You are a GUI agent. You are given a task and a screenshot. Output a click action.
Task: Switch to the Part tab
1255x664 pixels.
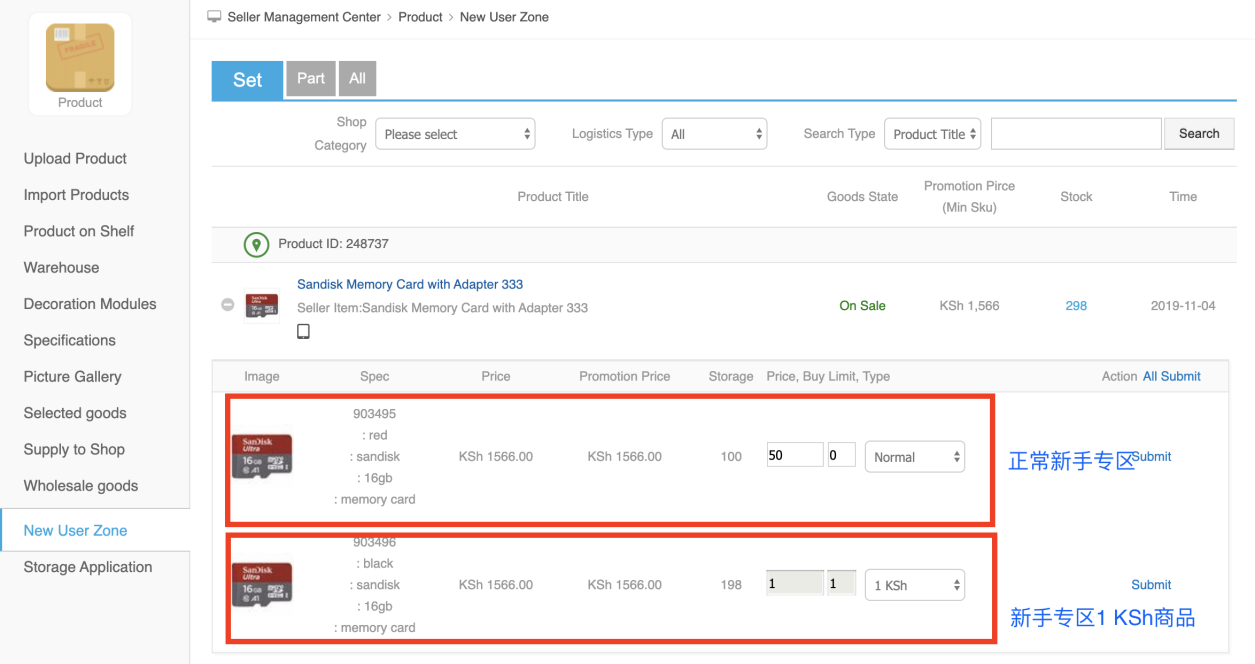click(311, 79)
